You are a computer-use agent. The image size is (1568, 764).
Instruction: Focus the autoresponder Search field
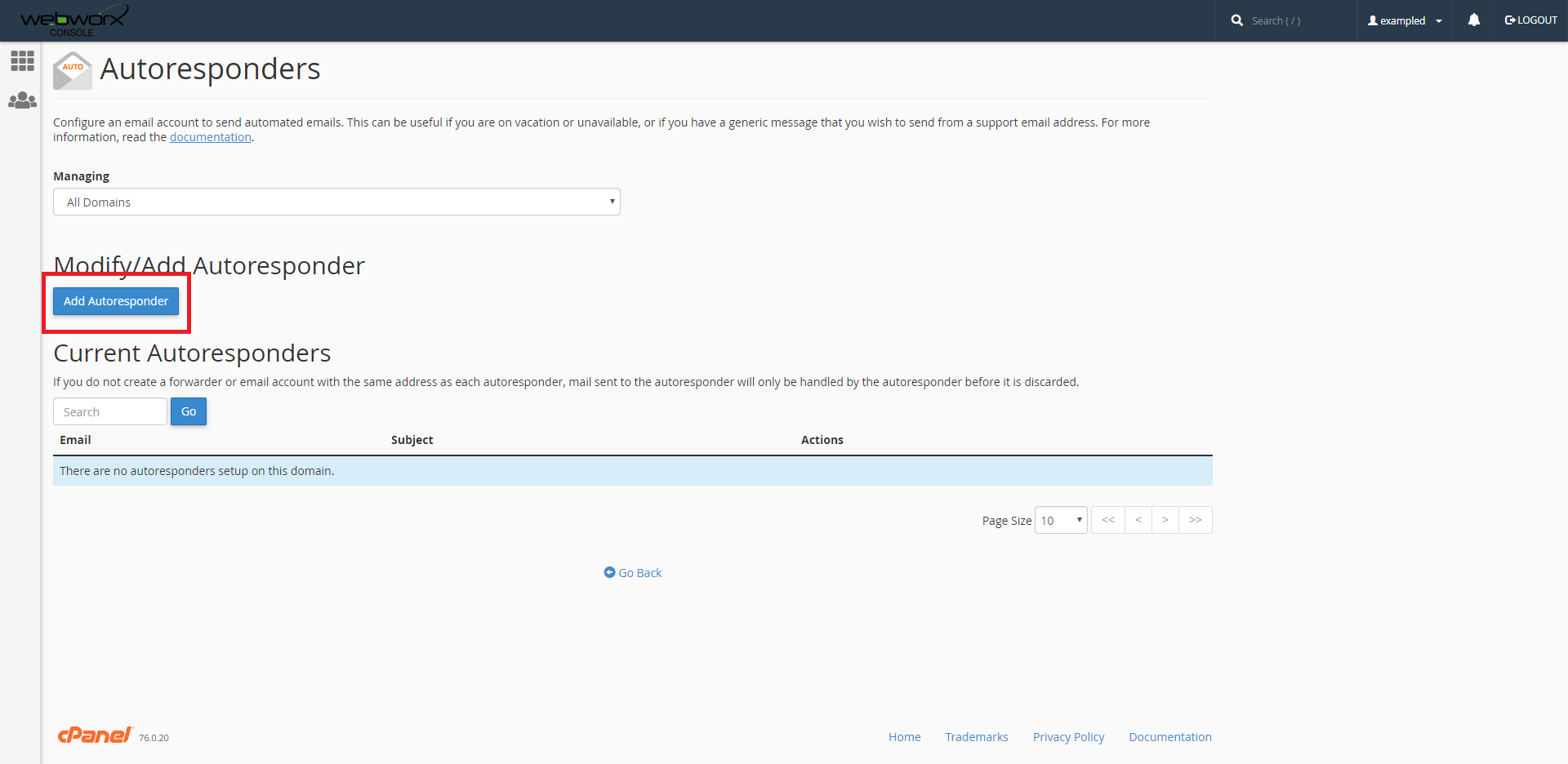(110, 412)
